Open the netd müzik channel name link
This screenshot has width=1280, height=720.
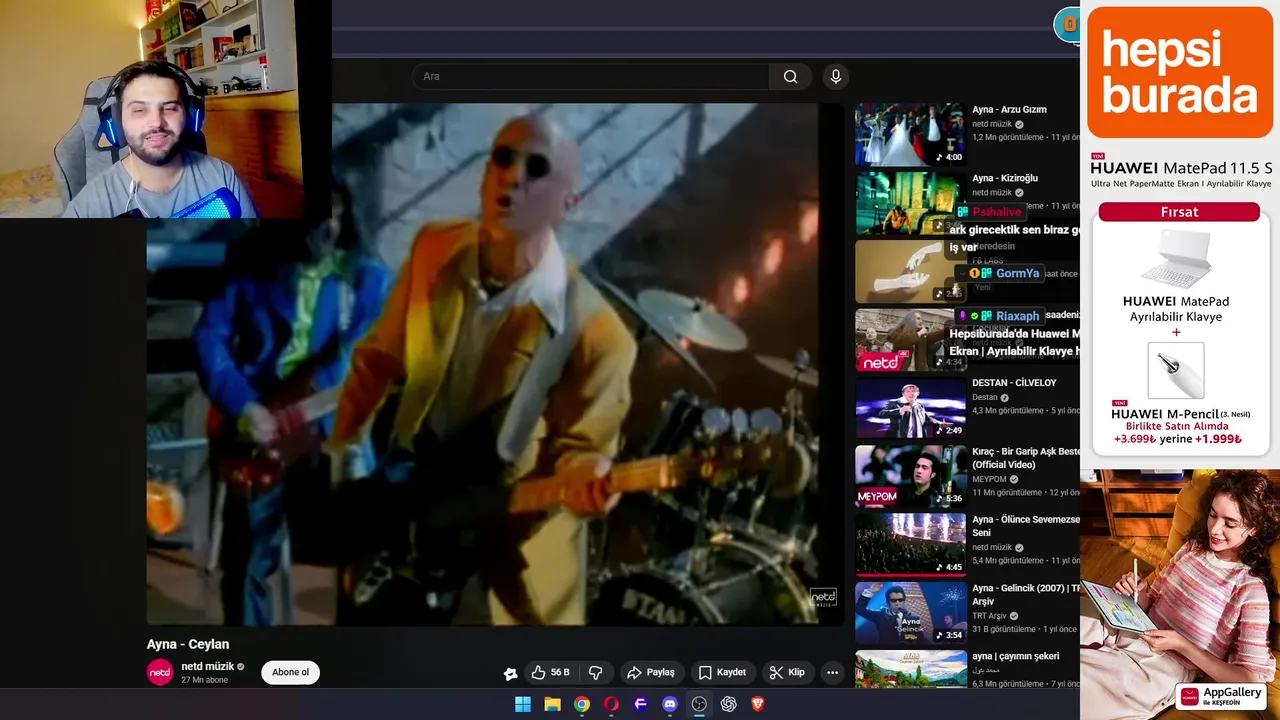click(208, 666)
